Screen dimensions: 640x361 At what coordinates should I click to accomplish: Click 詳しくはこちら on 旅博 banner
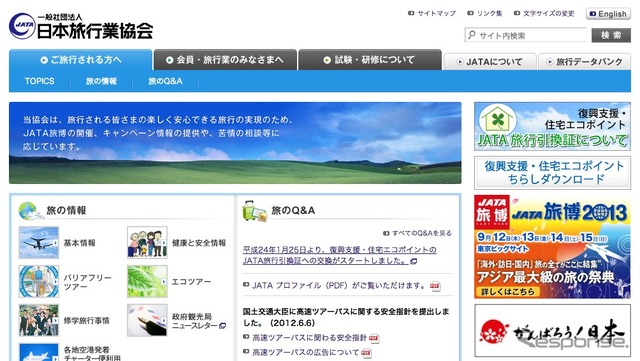click(x=507, y=292)
